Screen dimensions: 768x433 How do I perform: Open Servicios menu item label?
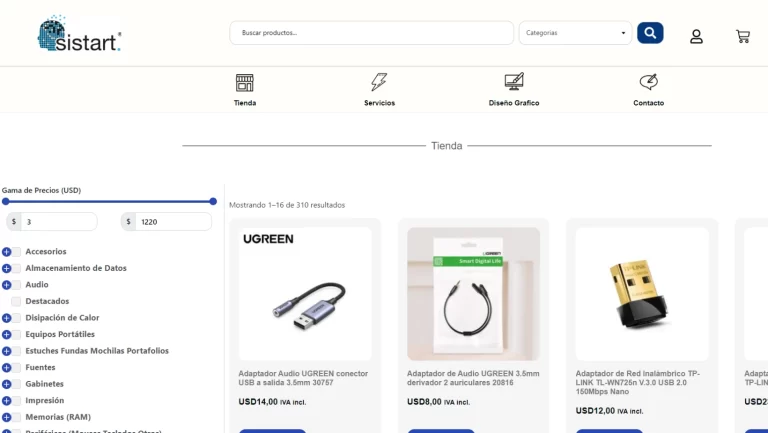coord(380,103)
